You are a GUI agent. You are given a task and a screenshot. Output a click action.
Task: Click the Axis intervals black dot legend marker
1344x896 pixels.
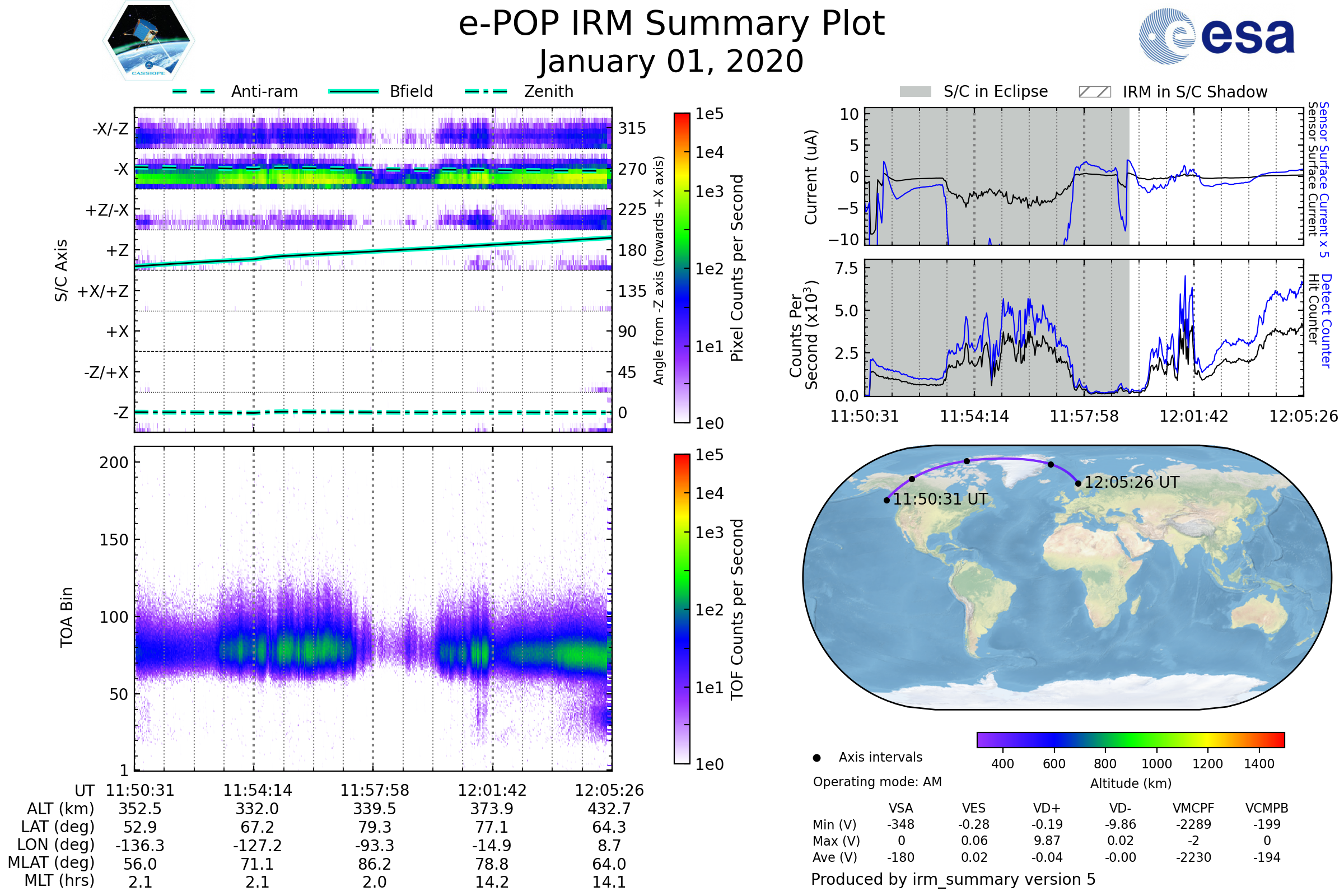(x=816, y=758)
